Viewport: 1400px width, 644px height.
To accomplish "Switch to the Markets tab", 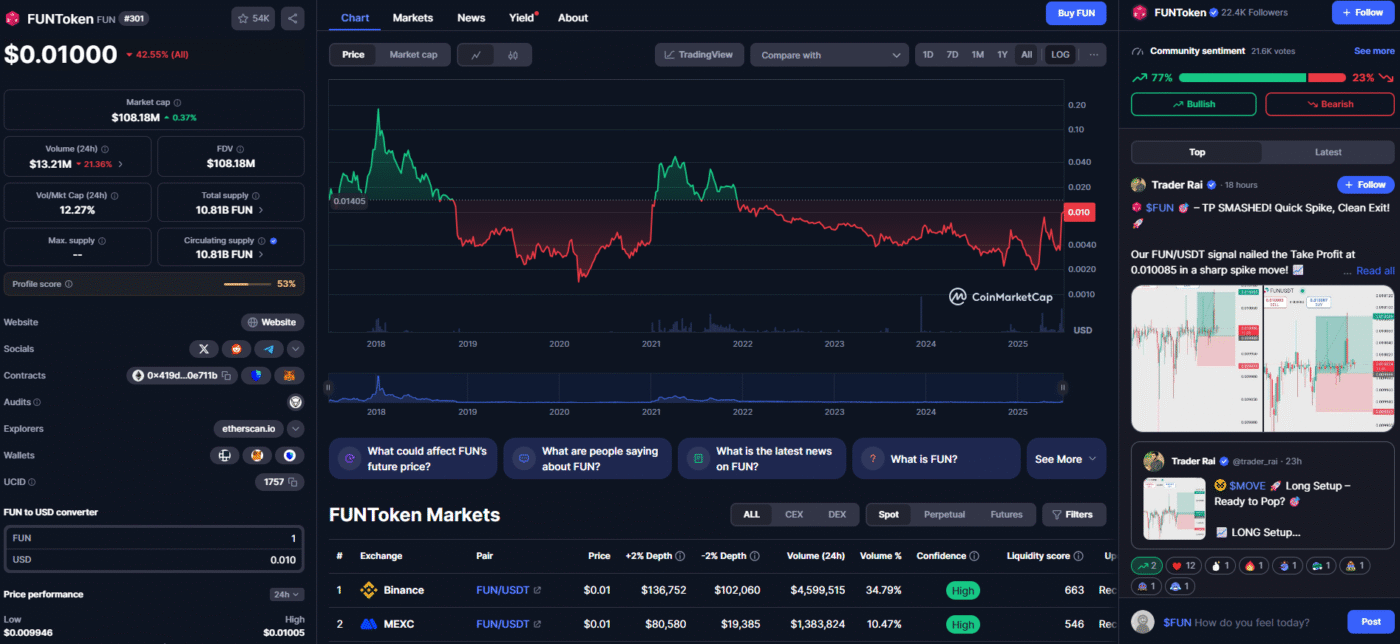I will [x=413, y=18].
